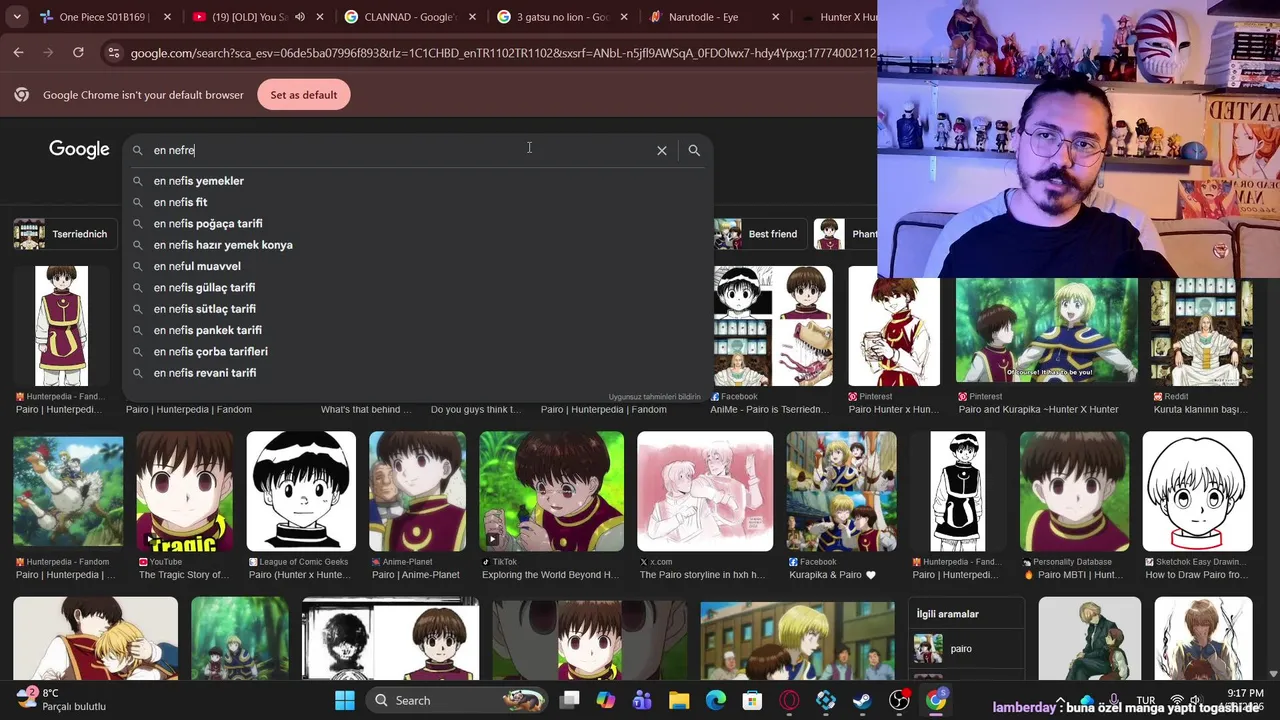Open League of Comic Geeks Pairo image
Image resolution: width=1280 pixels, height=720 pixels.
click(x=301, y=491)
